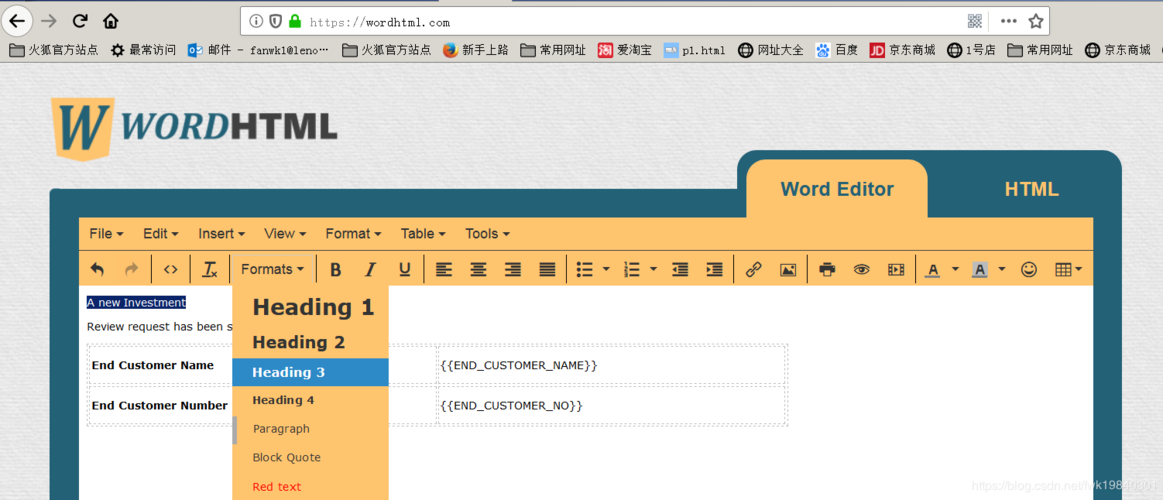
Task: Click the Clear formatting icon
Action: point(210,269)
